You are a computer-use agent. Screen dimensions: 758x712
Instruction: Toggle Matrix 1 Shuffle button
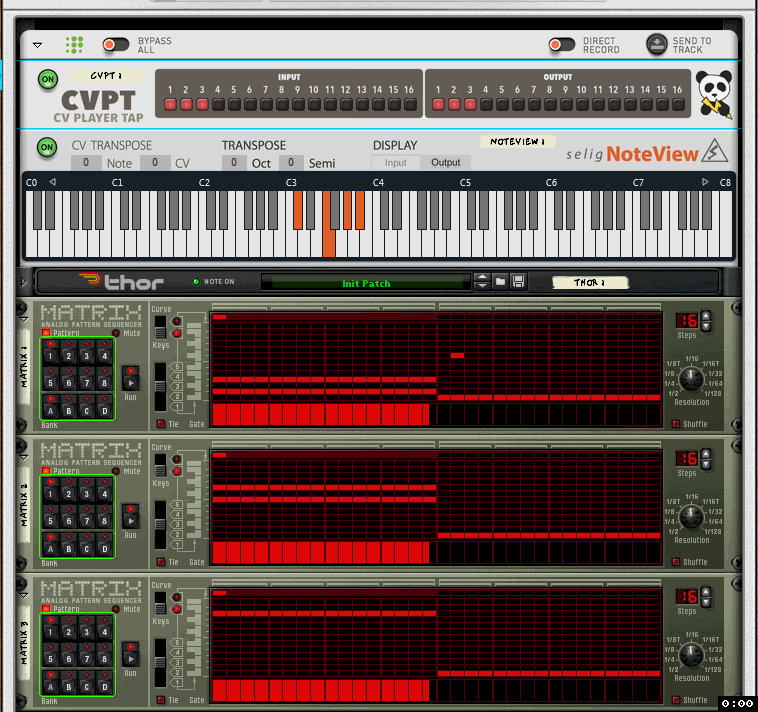pos(676,424)
